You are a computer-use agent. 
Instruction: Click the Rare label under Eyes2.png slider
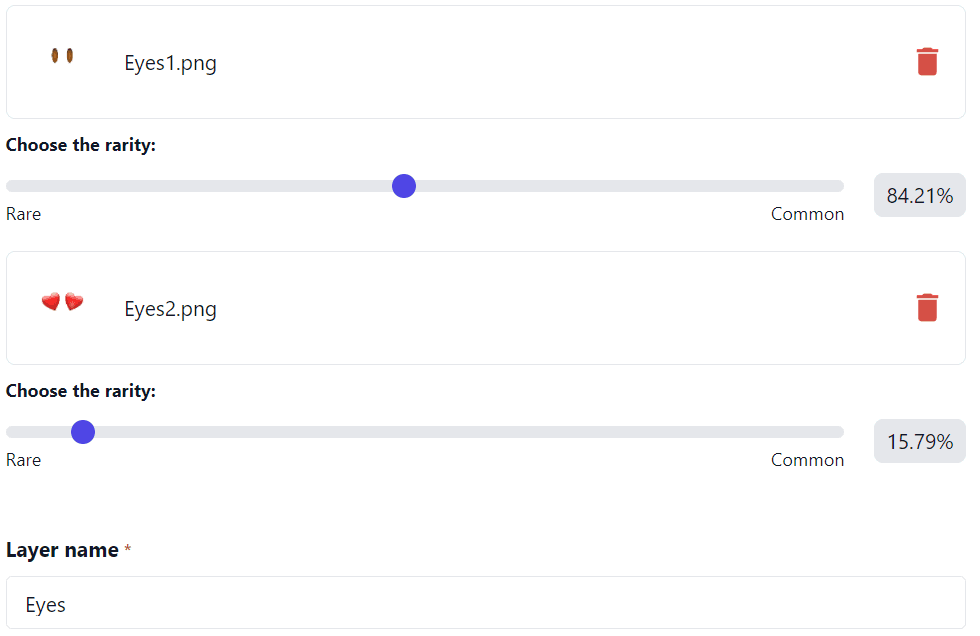pyautogui.click(x=23, y=460)
